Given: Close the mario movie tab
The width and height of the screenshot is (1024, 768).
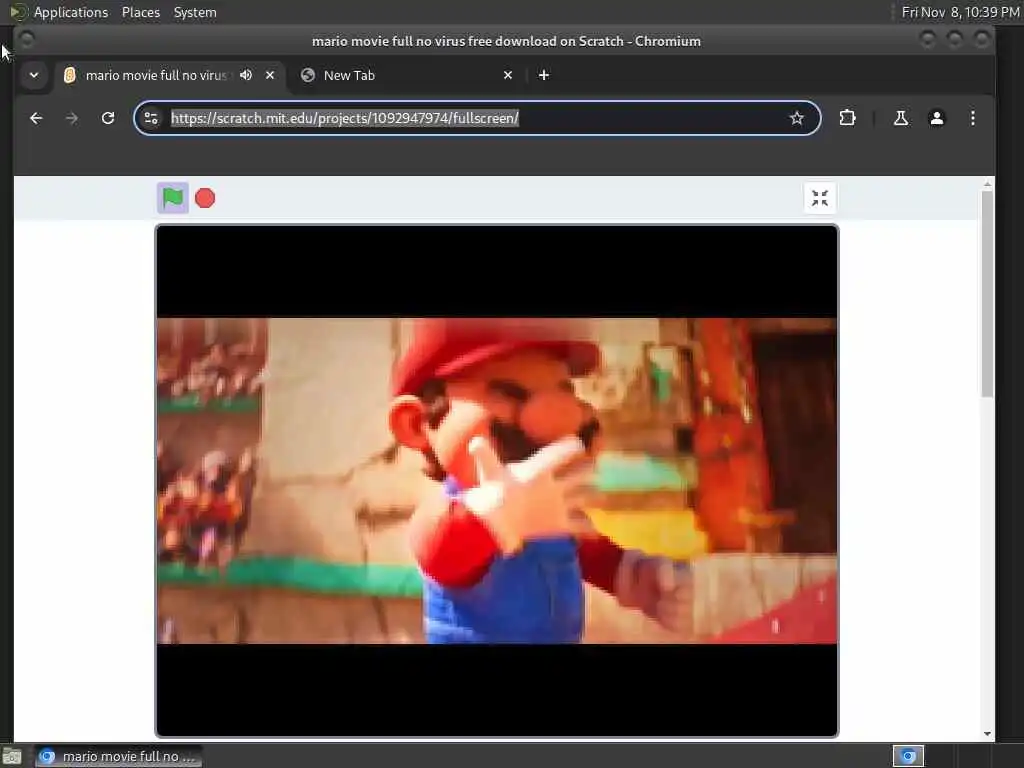Looking at the screenshot, I should (x=270, y=75).
